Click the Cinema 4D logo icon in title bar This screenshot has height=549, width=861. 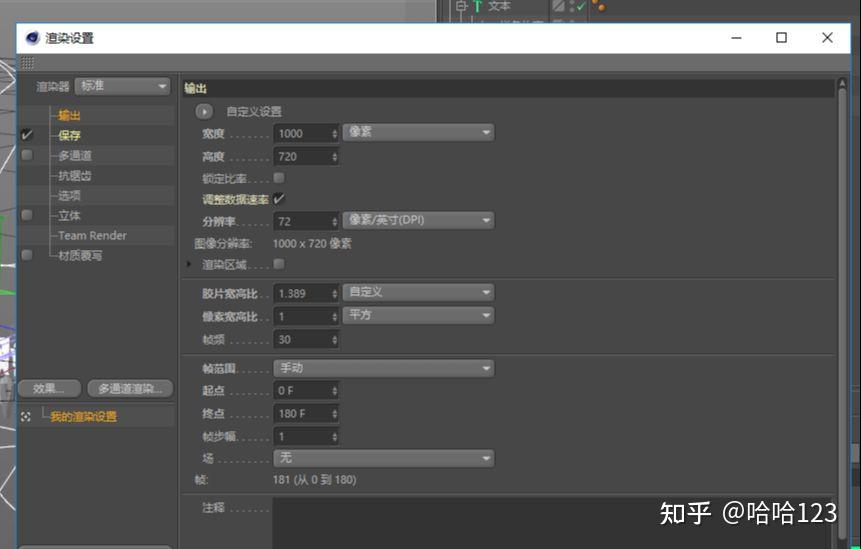tap(32, 38)
